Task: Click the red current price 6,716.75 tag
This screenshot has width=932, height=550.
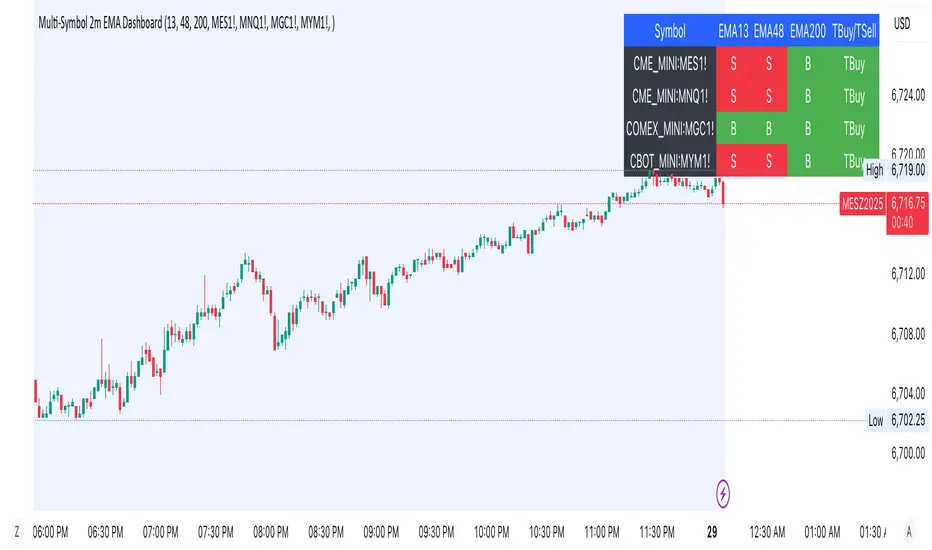Action: 907,204
